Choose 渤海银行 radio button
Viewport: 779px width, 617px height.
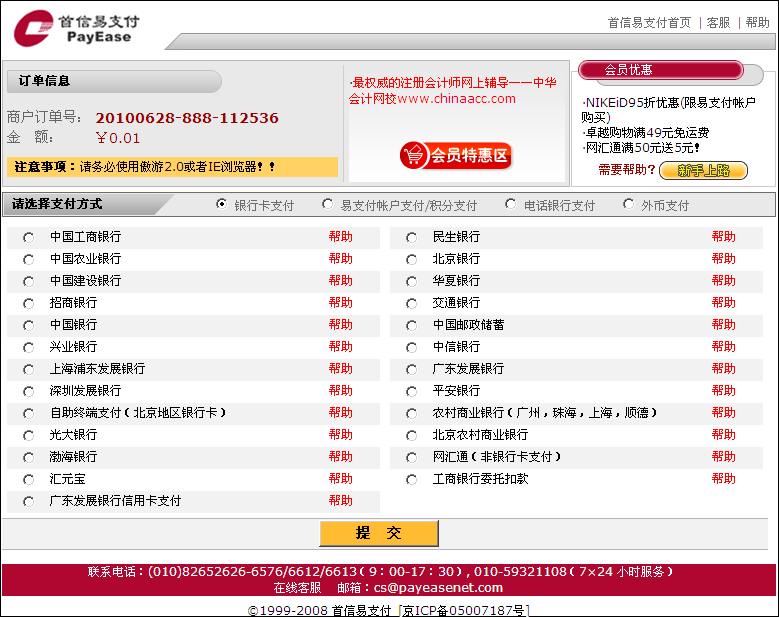(29, 458)
